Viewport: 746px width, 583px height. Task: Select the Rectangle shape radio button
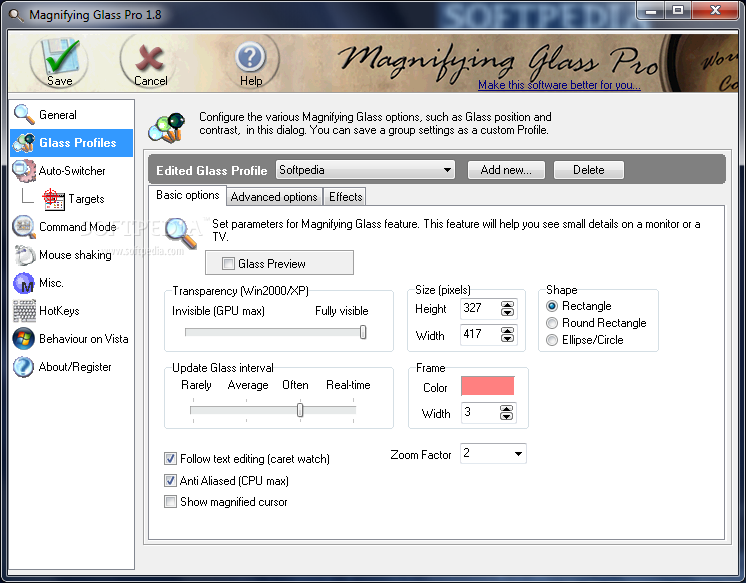click(552, 306)
